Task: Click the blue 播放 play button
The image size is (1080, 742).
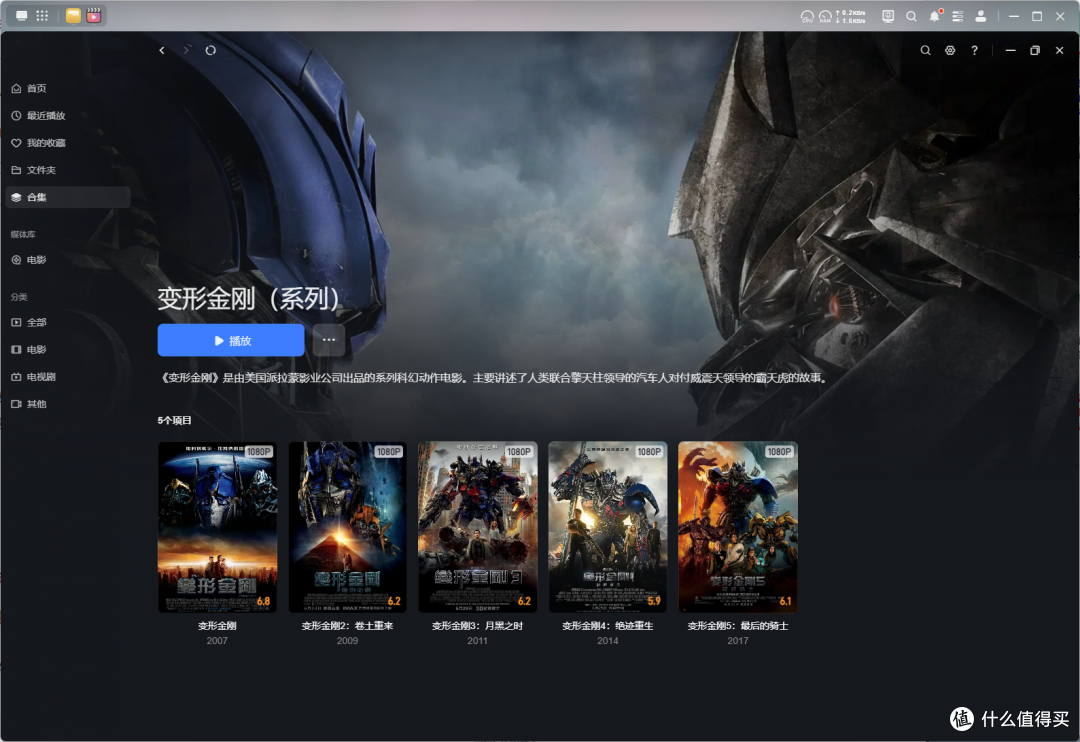Action: coord(231,340)
